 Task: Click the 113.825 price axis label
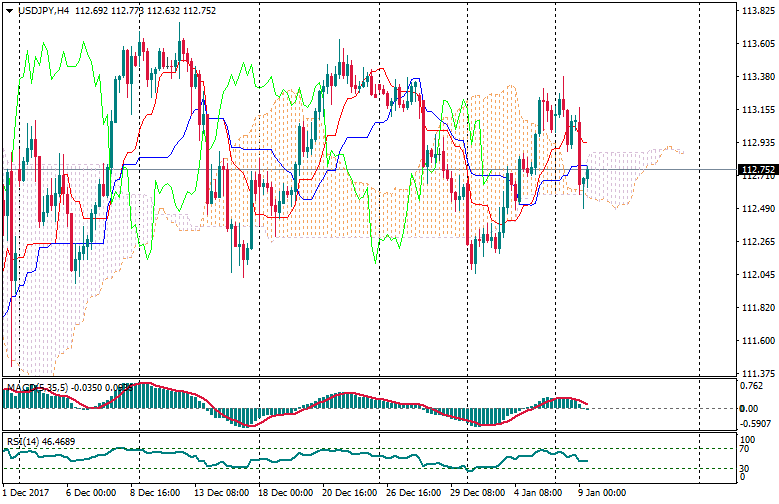[x=757, y=10]
